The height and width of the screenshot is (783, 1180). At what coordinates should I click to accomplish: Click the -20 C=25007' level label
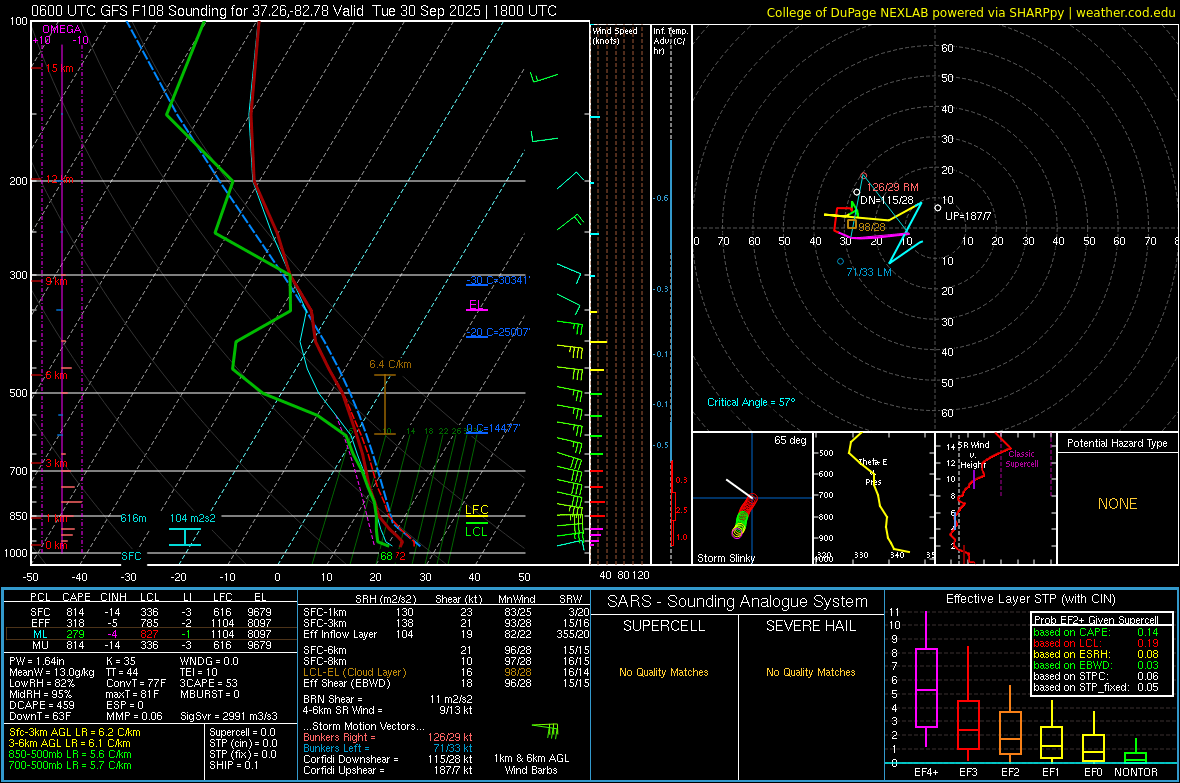click(x=498, y=332)
